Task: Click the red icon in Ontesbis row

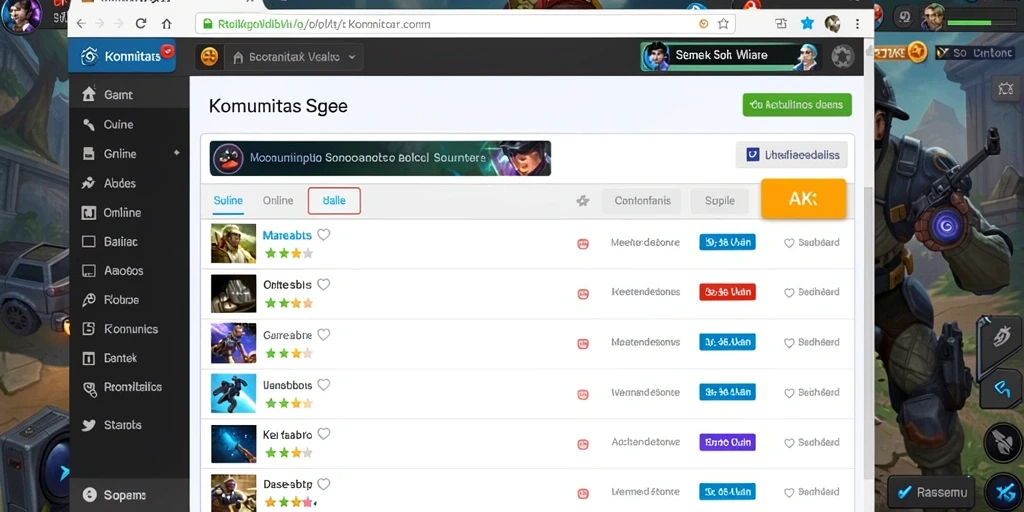Action: tap(583, 294)
